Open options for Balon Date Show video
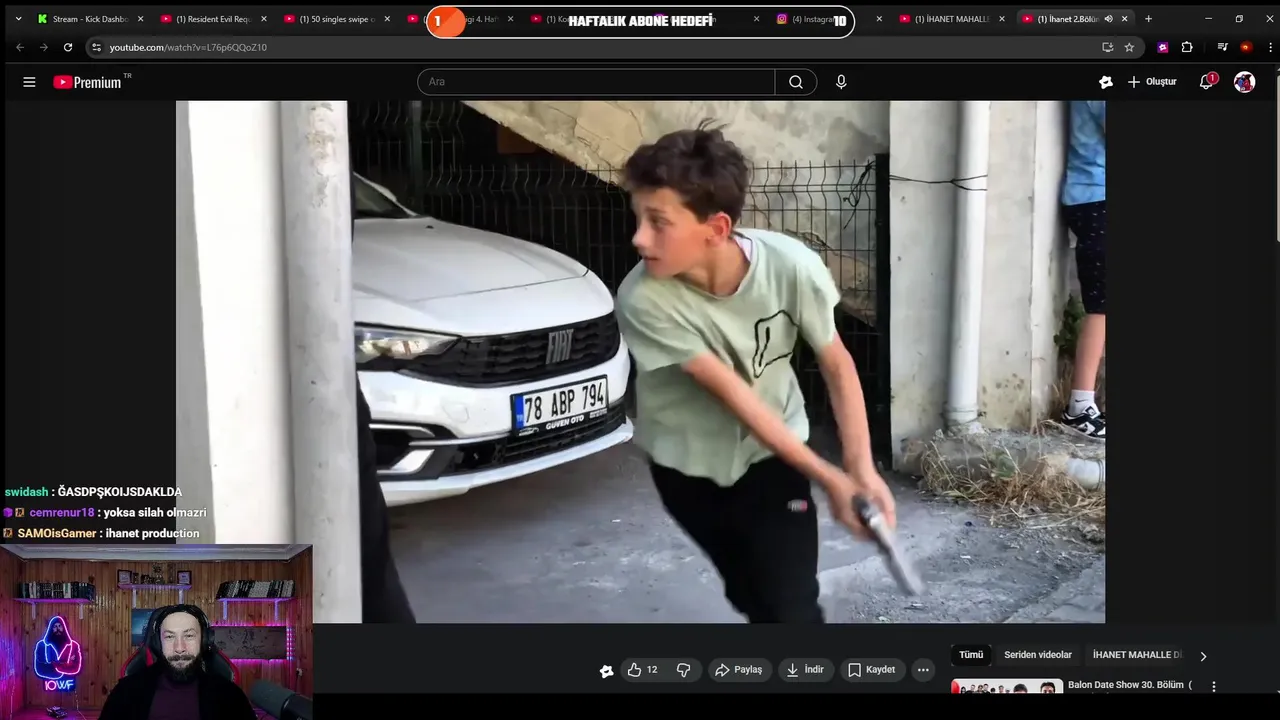The height and width of the screenshot is (720, 1280). pyautogui.click(x=1214, y=687)
